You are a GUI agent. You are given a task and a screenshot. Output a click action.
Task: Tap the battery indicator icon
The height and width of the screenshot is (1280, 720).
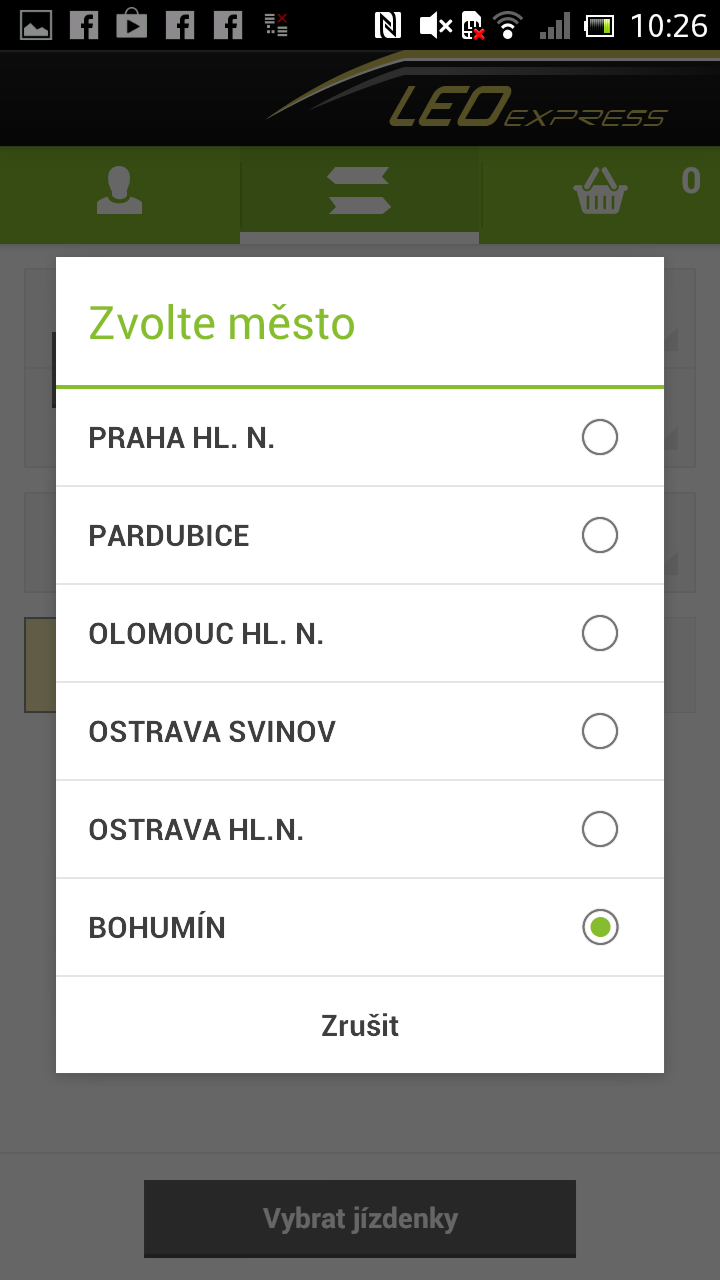click(x=600, y=25)
